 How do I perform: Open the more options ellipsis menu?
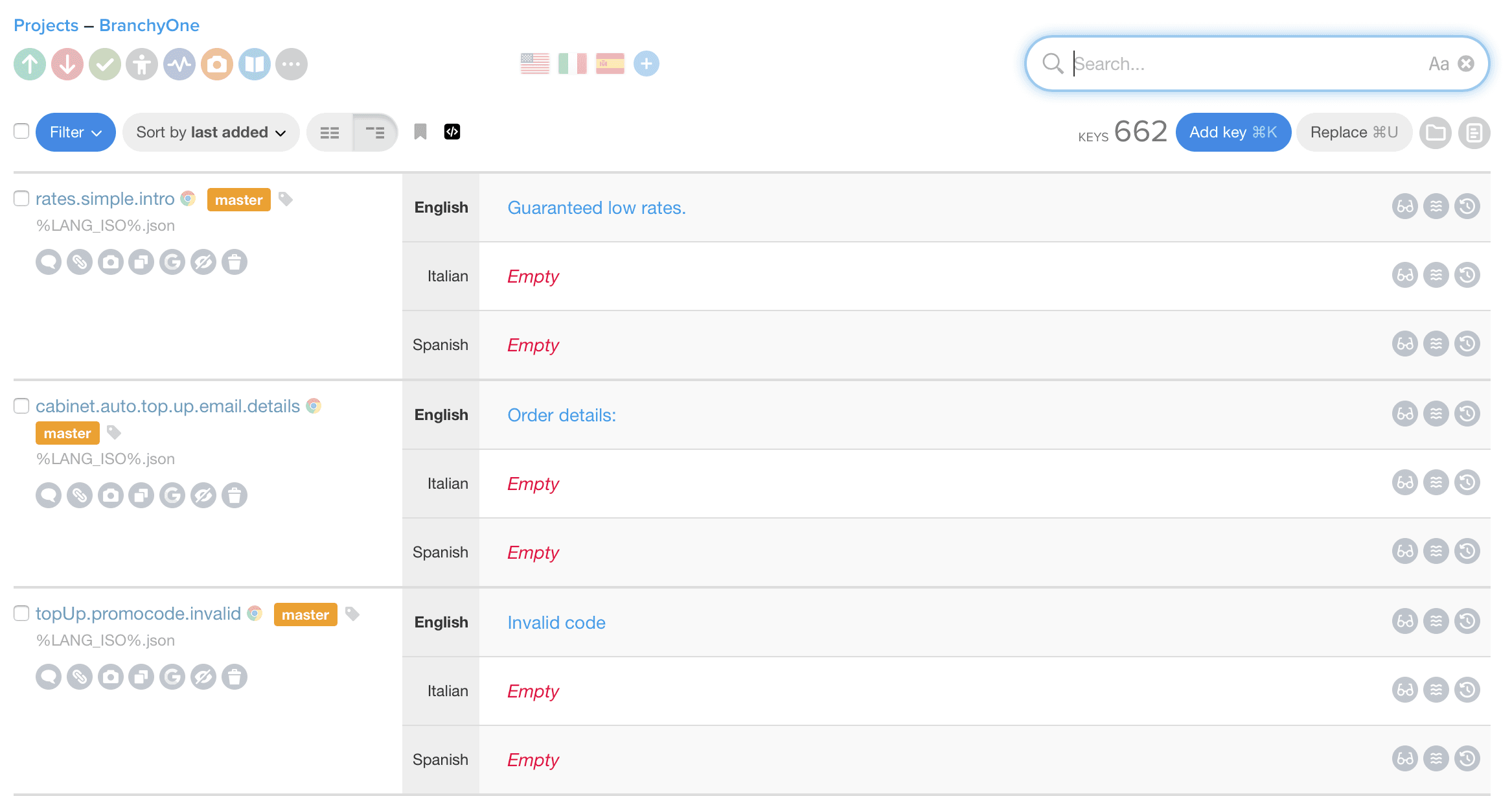(292, 64)
